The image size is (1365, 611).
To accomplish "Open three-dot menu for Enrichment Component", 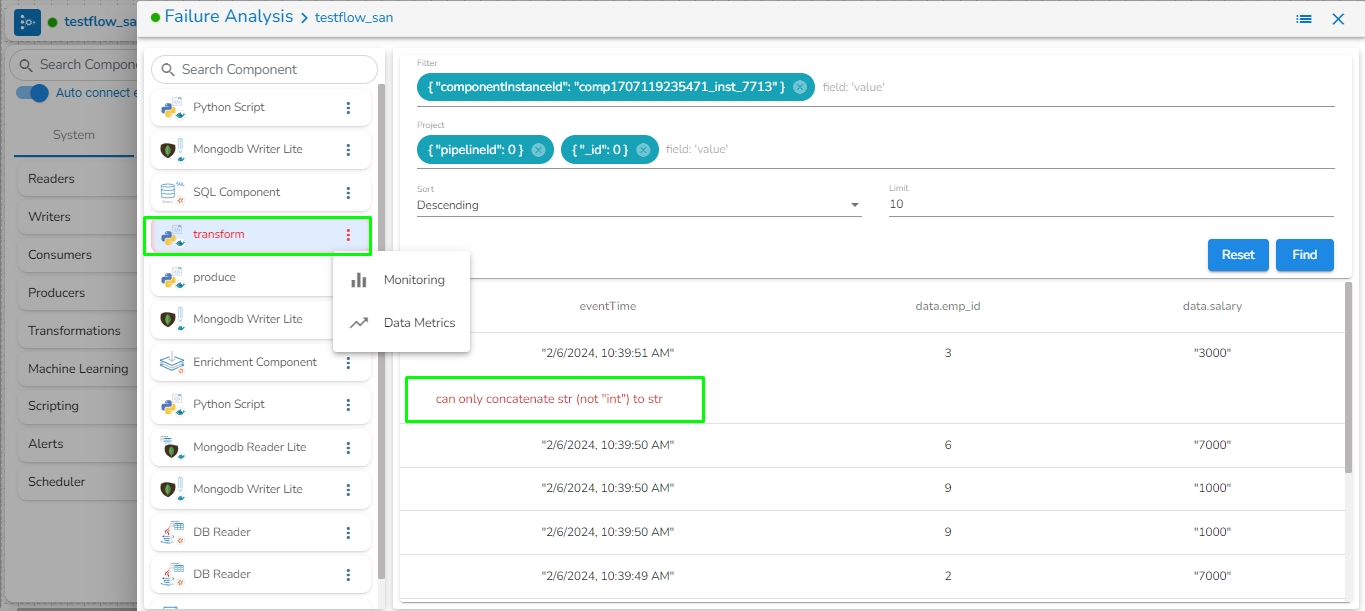I will point(348,362).
